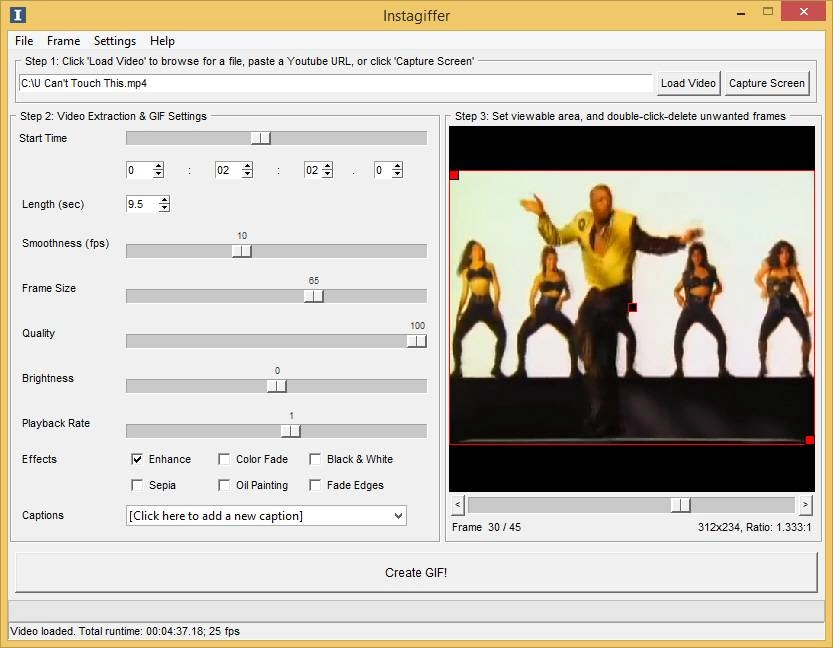Increase the start time hours spinner
Screen dimensions: 833x648
coord(158,166)
